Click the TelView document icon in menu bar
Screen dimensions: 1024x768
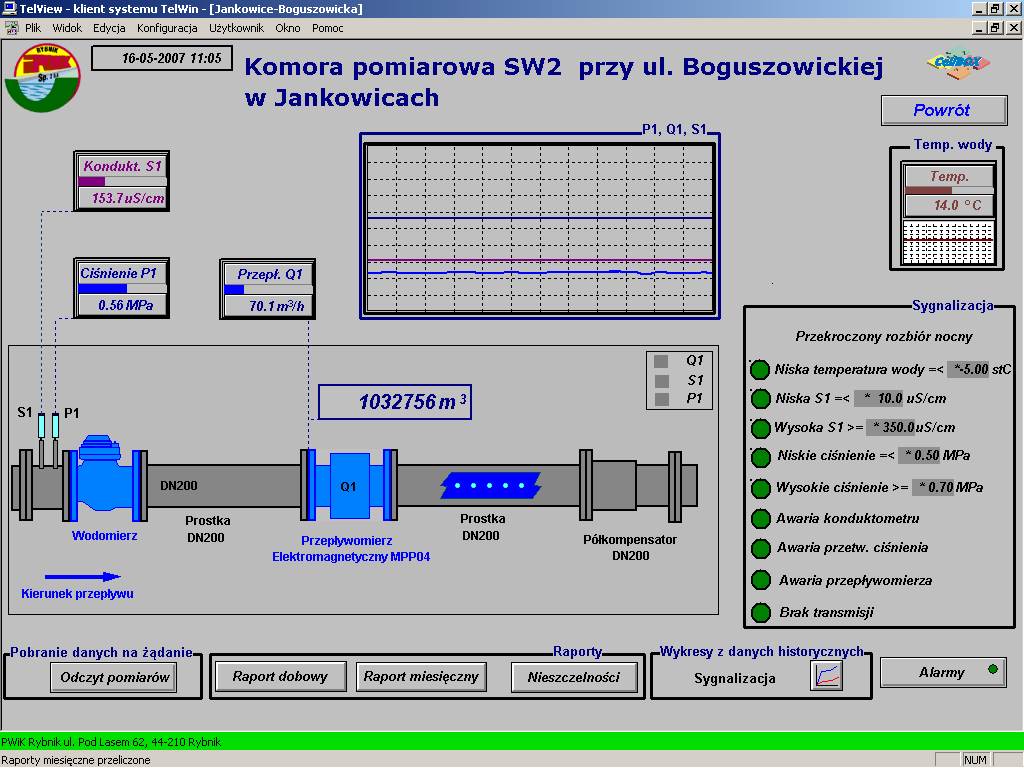11,28
